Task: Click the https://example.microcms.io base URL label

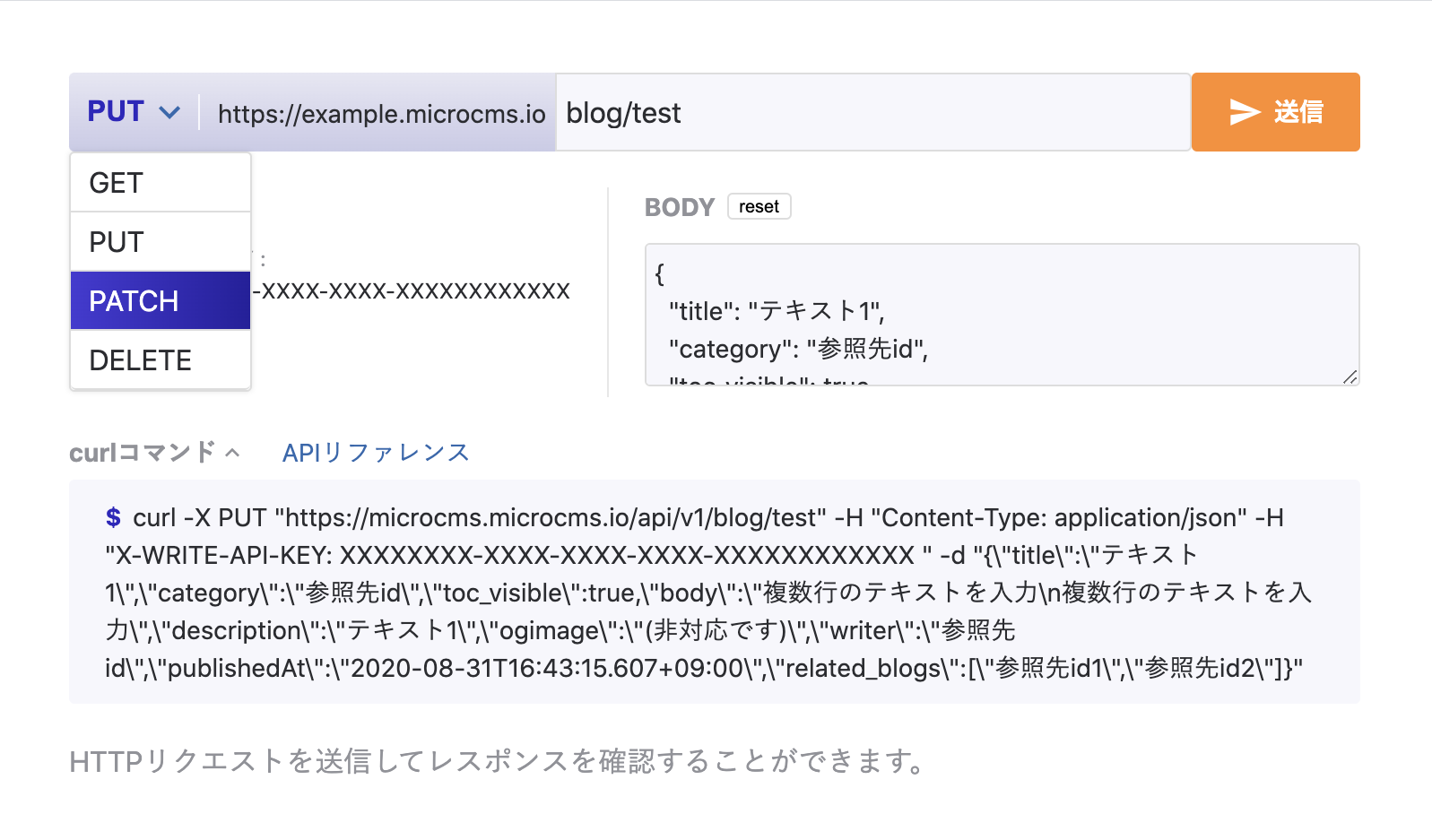Action: coord(381,114)
